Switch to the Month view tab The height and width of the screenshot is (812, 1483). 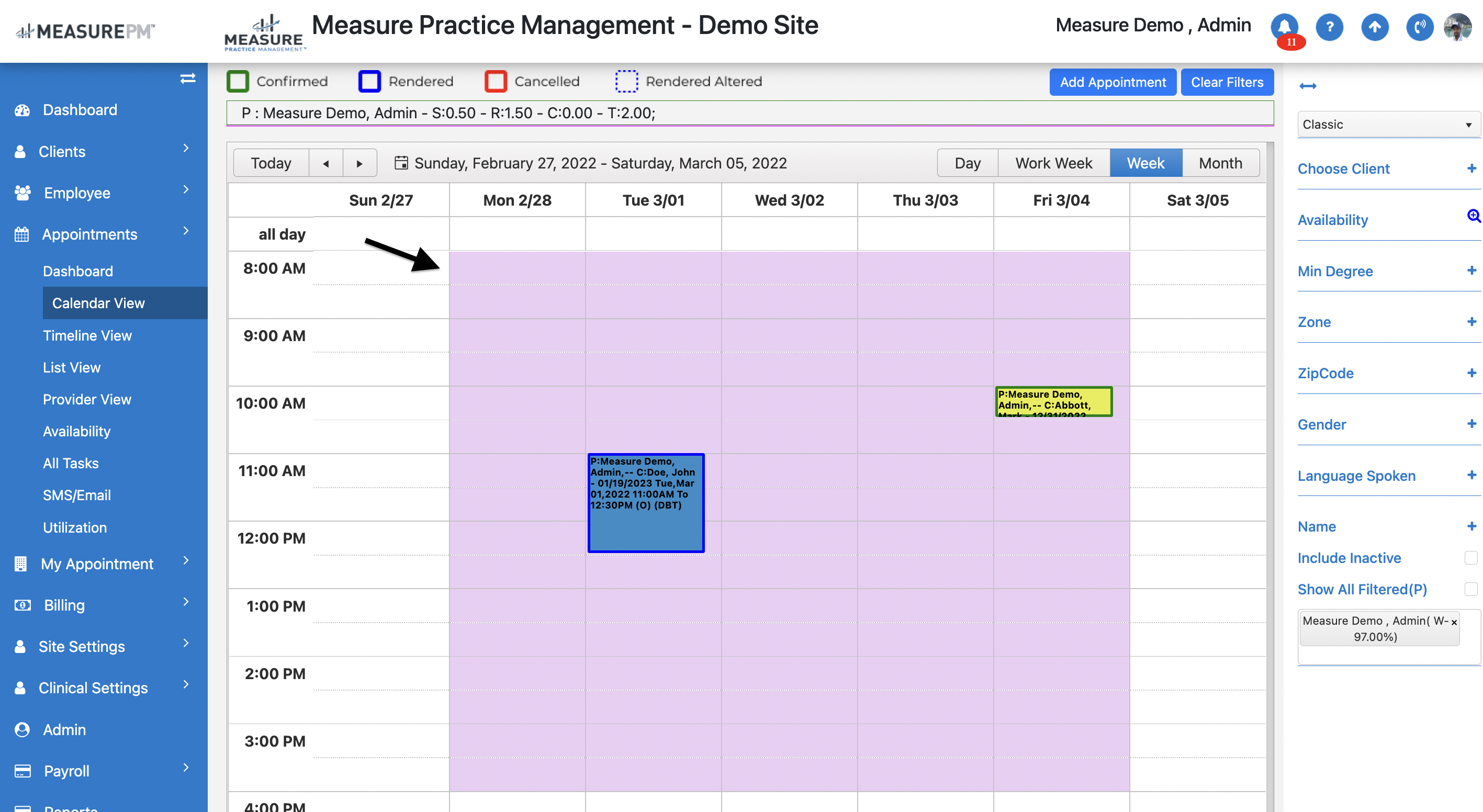click(x=1220, y=163)
